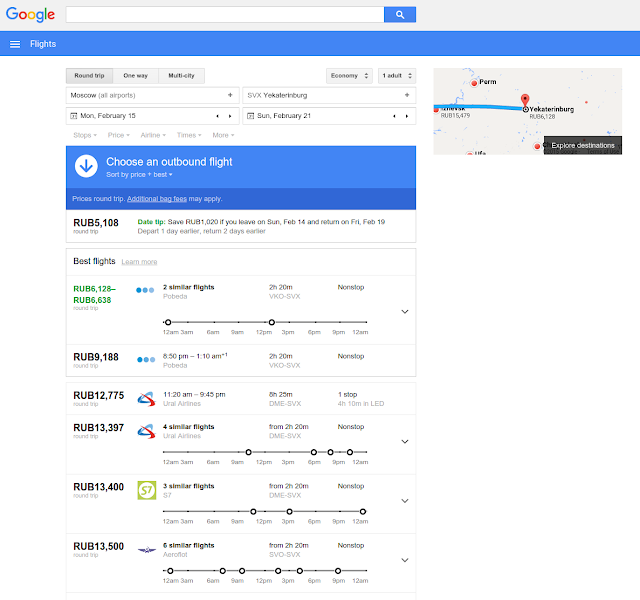640x600 pixels.
Task: Click the RUB5,108 date tip suggestion
Action: (241, 226)
